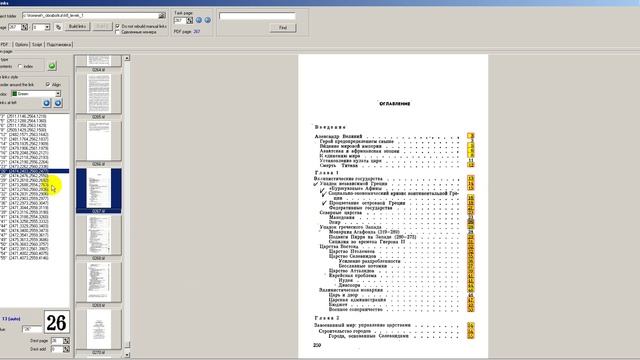
Task: Select list row starting with "44"
Action: click(x=34, y=226)
